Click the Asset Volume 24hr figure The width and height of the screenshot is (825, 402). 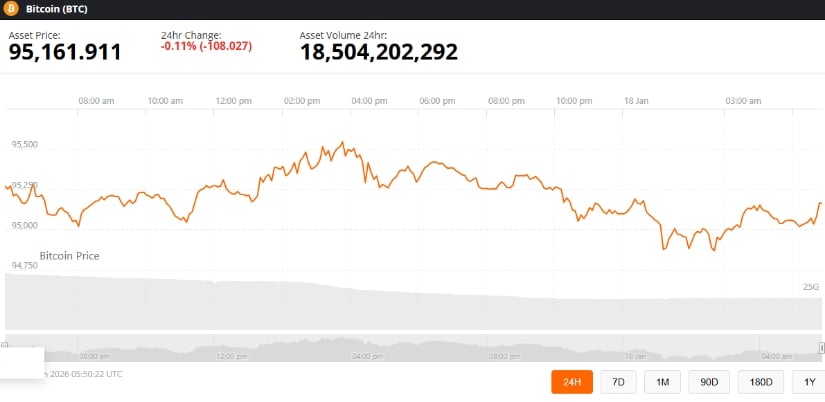[x=379, y=52]
